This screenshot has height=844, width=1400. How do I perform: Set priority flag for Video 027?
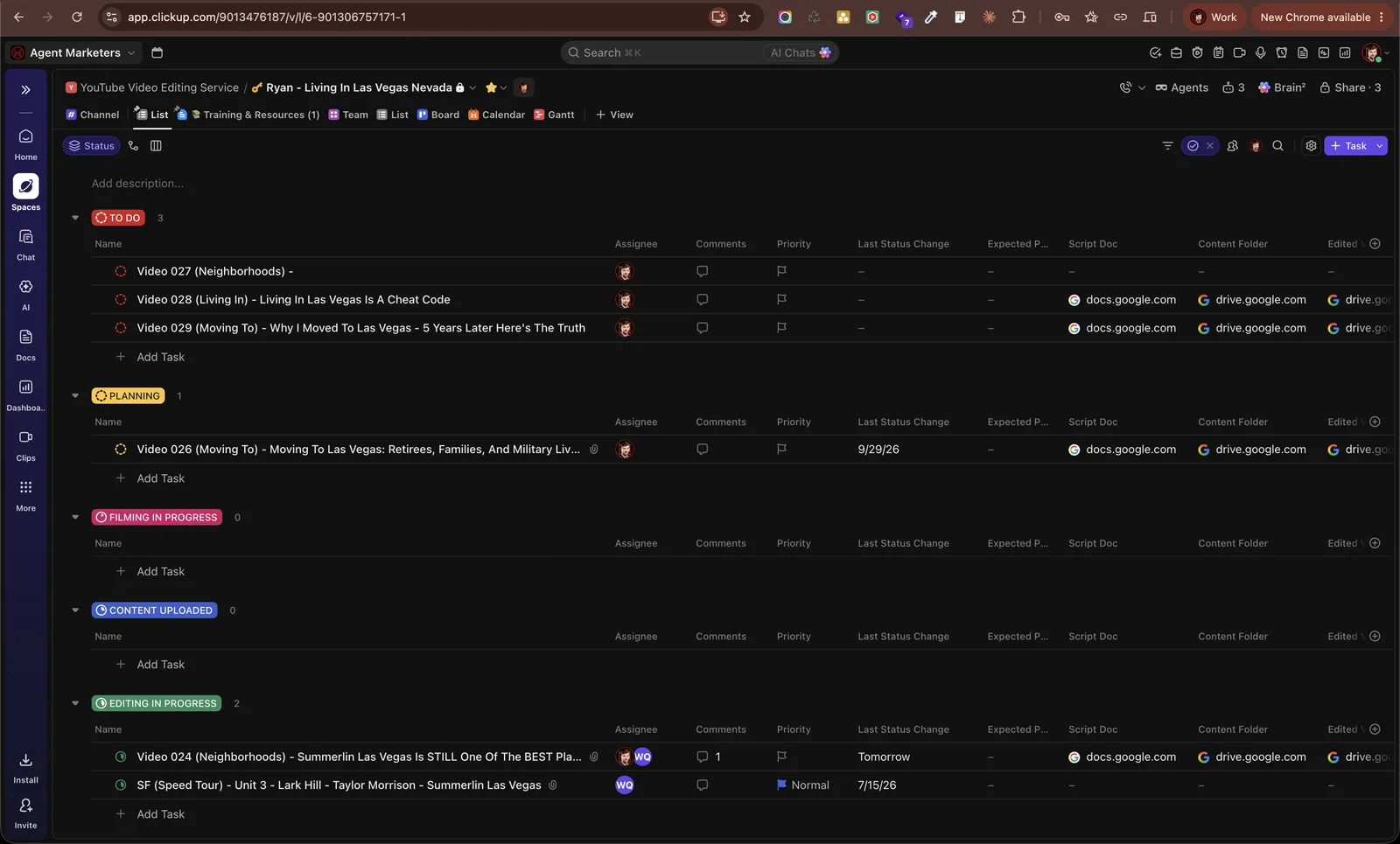[x=781, y=271]
